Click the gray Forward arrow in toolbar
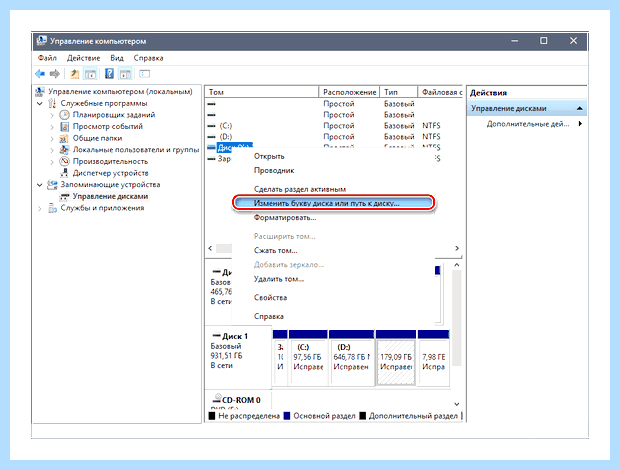Screen dimensions: 620x470 coord(55,74)
